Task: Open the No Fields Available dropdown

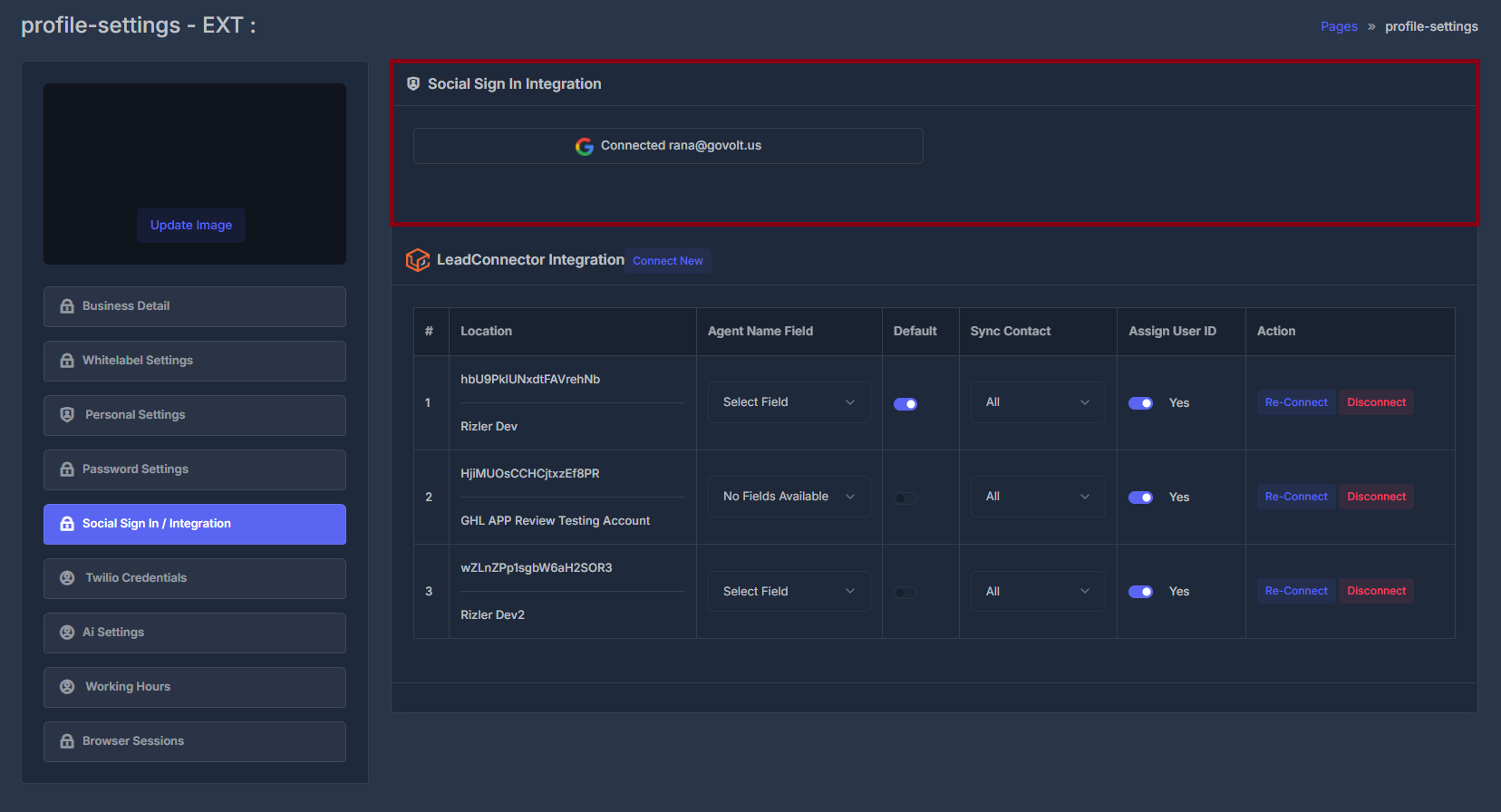Action: (789, 497)
